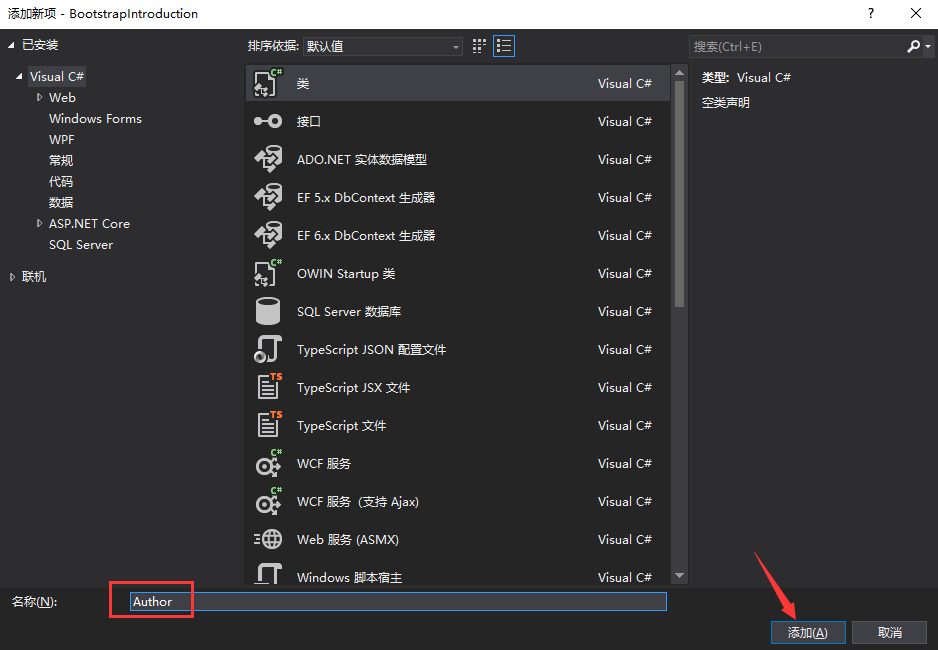Click the WCF 服务 gear icon
The width and height of the screenshot is (938, 650).
pyautogui.click(x=267, y=463)
